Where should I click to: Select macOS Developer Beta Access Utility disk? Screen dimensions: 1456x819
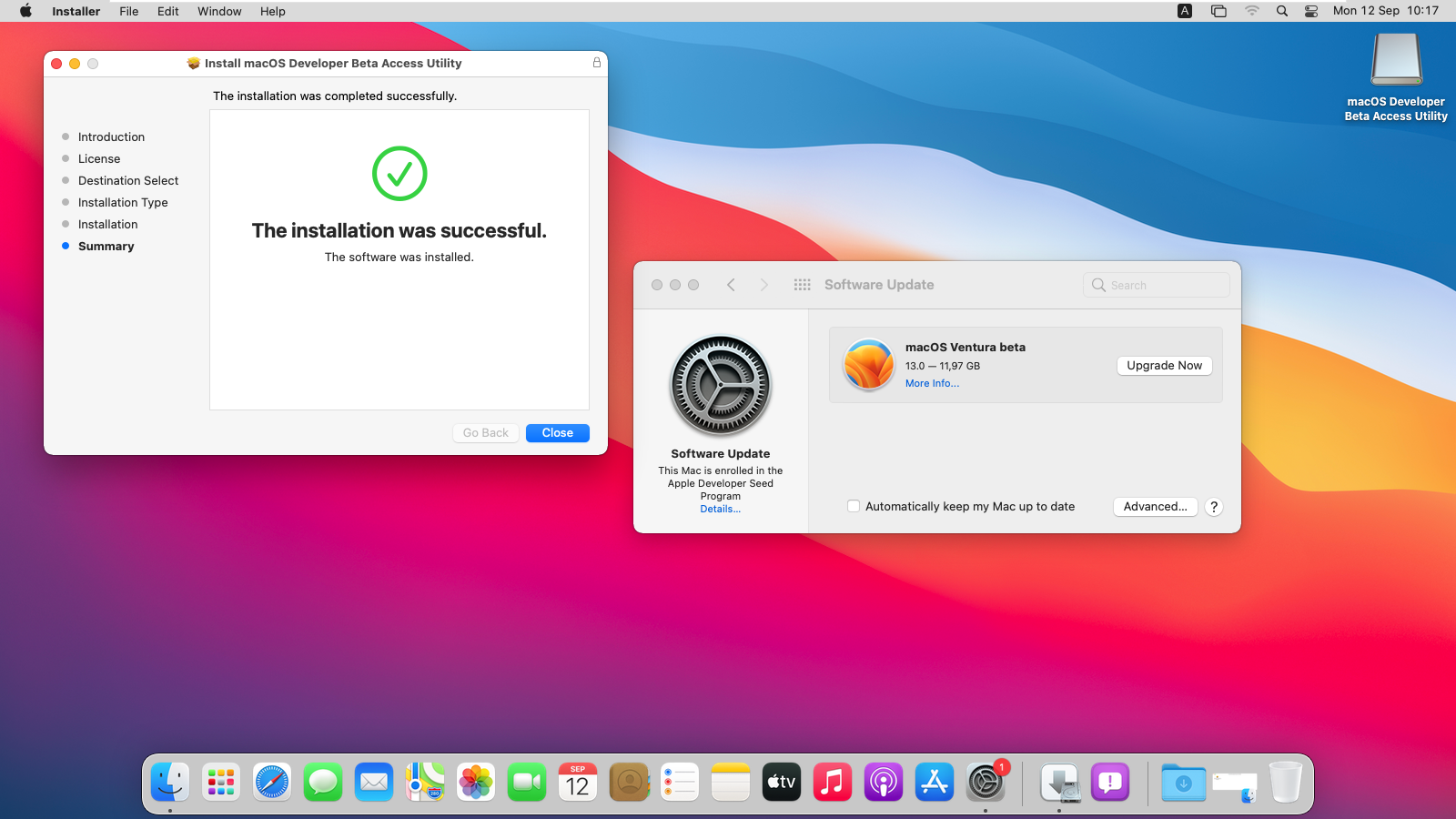(x=1396, y=76)
